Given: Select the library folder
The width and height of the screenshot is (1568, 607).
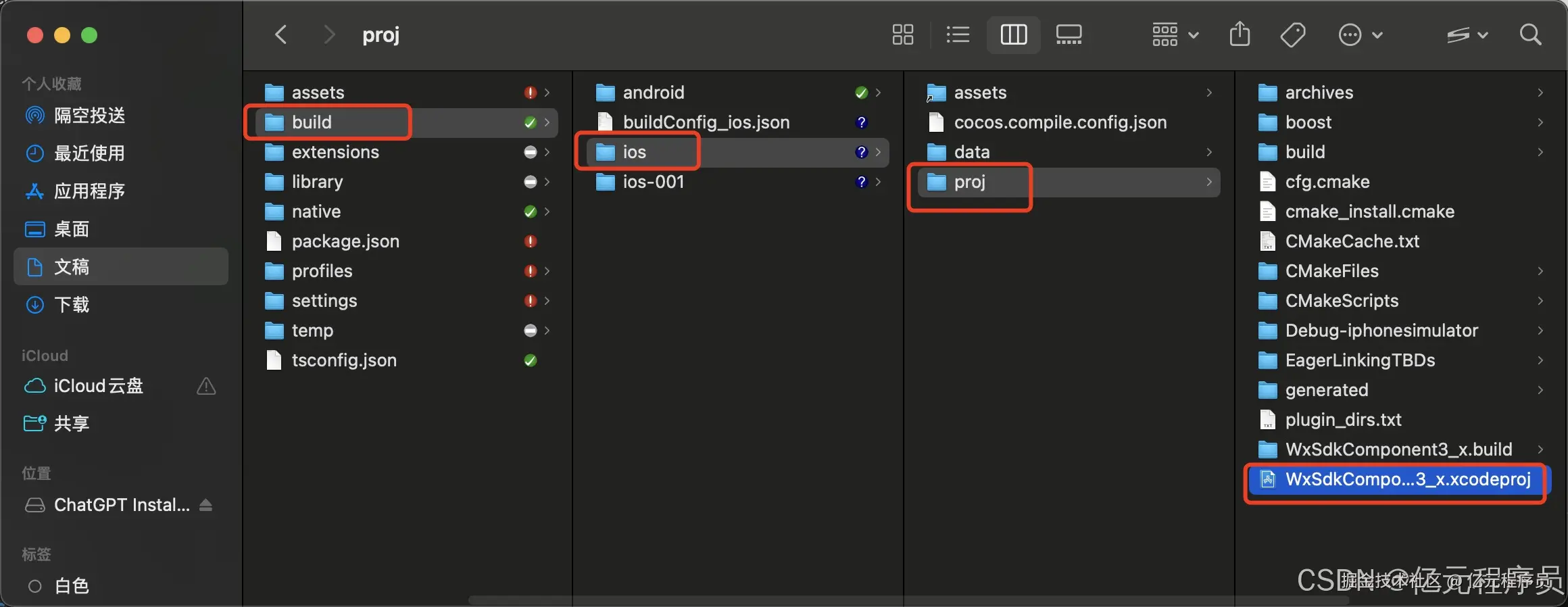Looking at the screenshot, I should click(x=406, y=182).
